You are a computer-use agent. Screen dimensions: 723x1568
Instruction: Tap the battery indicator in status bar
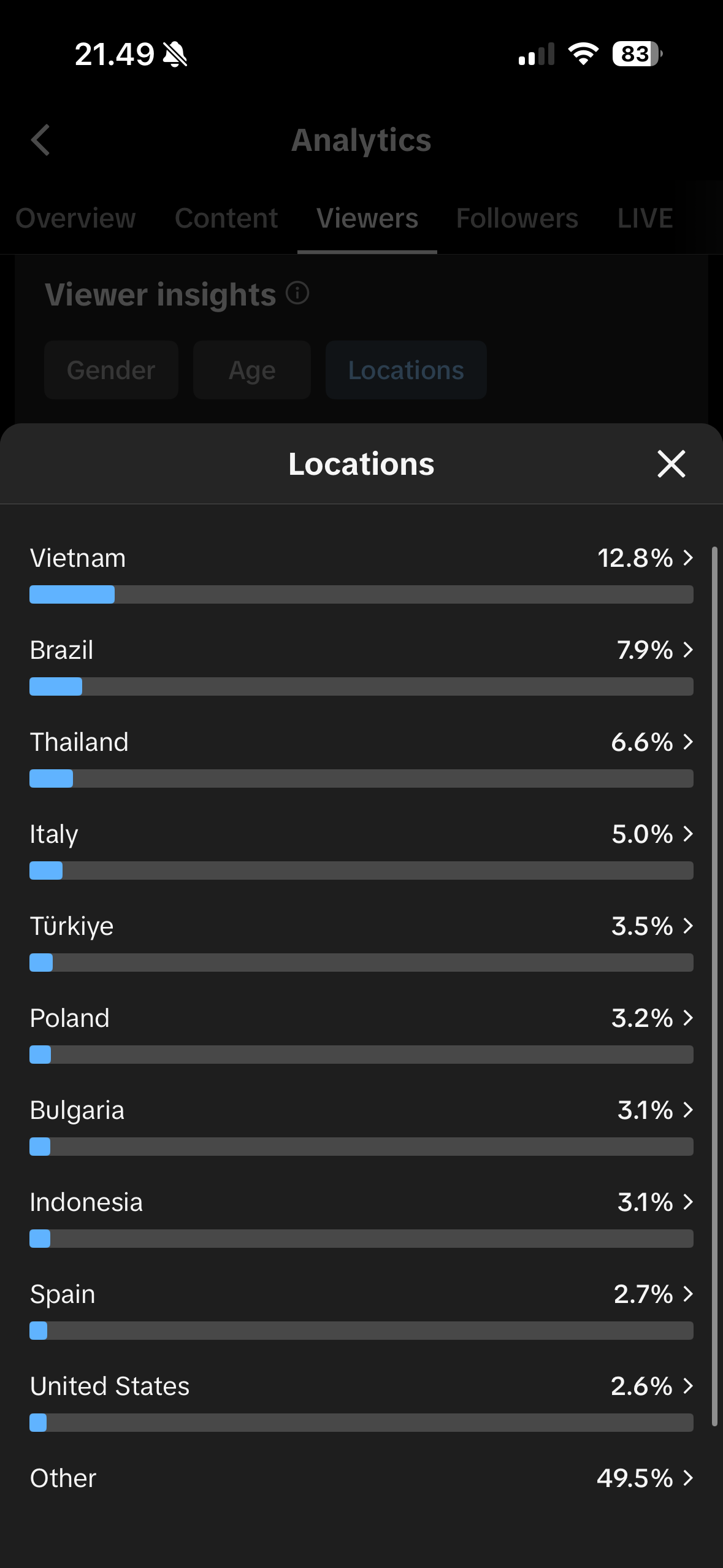637,54
